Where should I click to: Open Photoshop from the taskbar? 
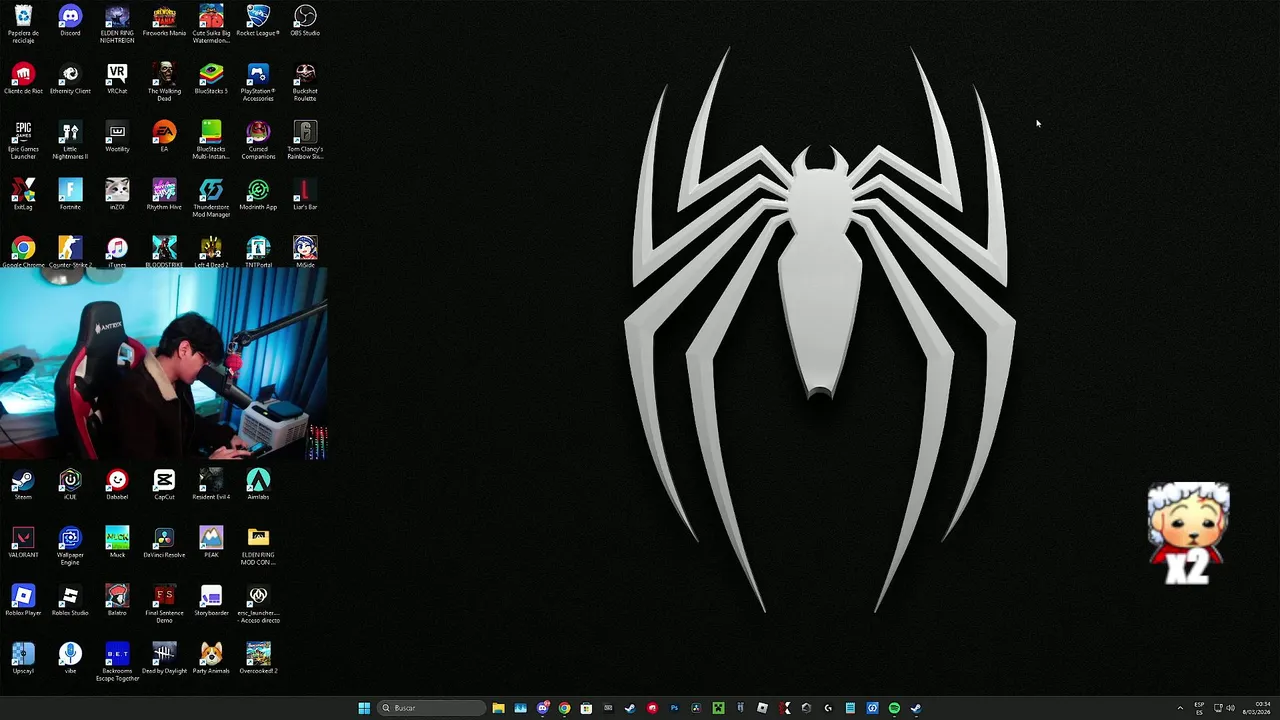(674, 708)
